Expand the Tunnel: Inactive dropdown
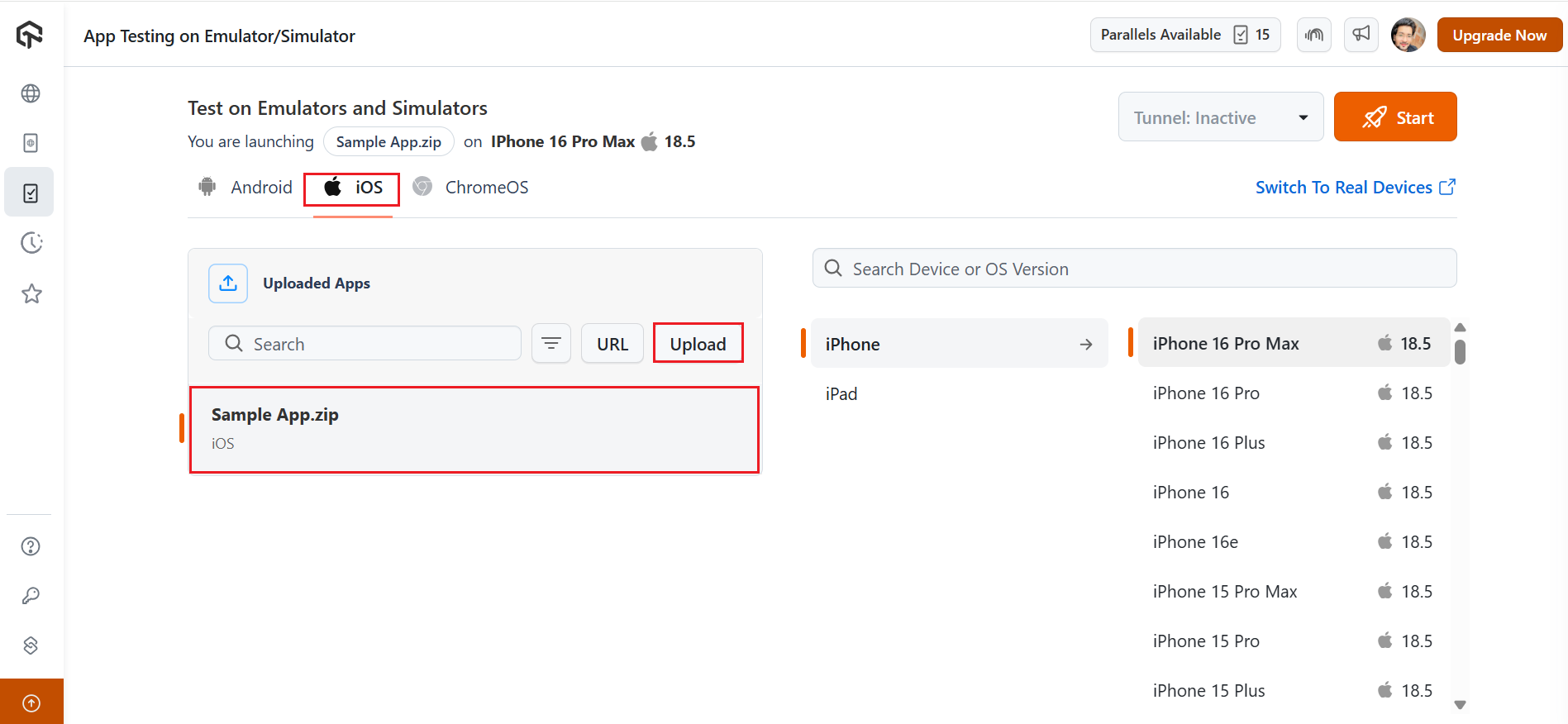This screenshot has height=724, width=1568. (x=1221, y=117)
